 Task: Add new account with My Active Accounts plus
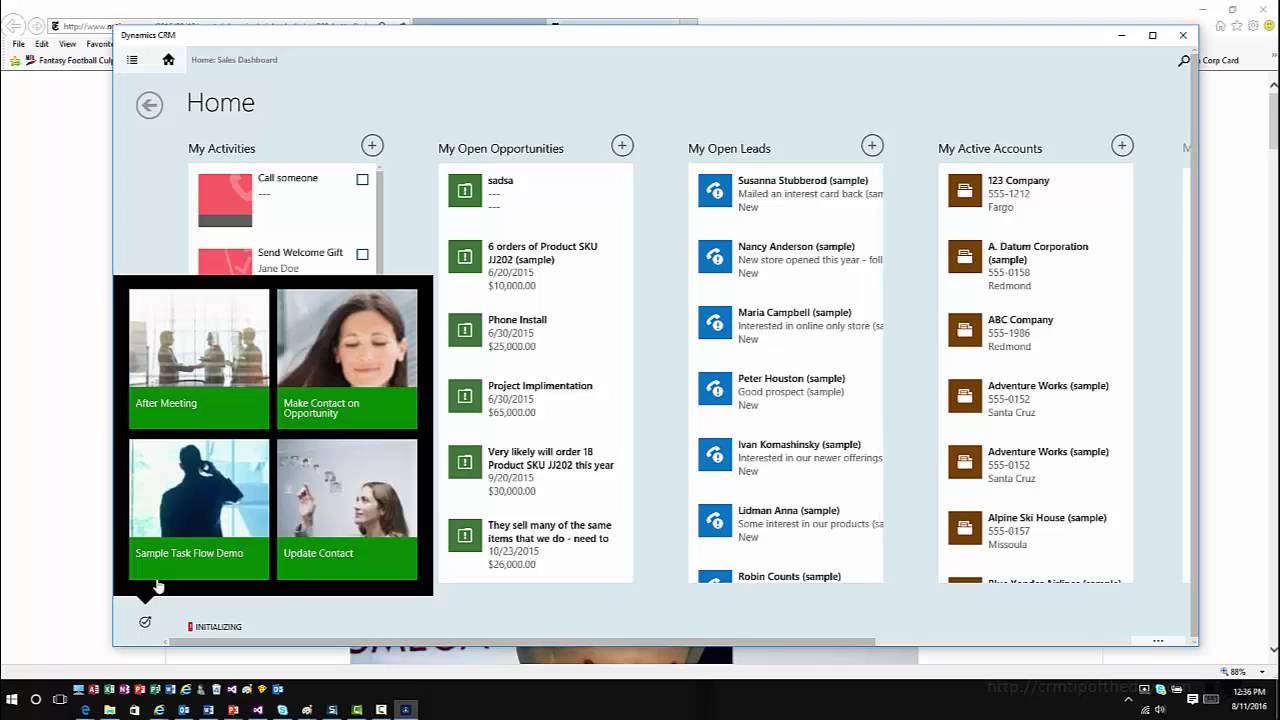pos(1122,146)
